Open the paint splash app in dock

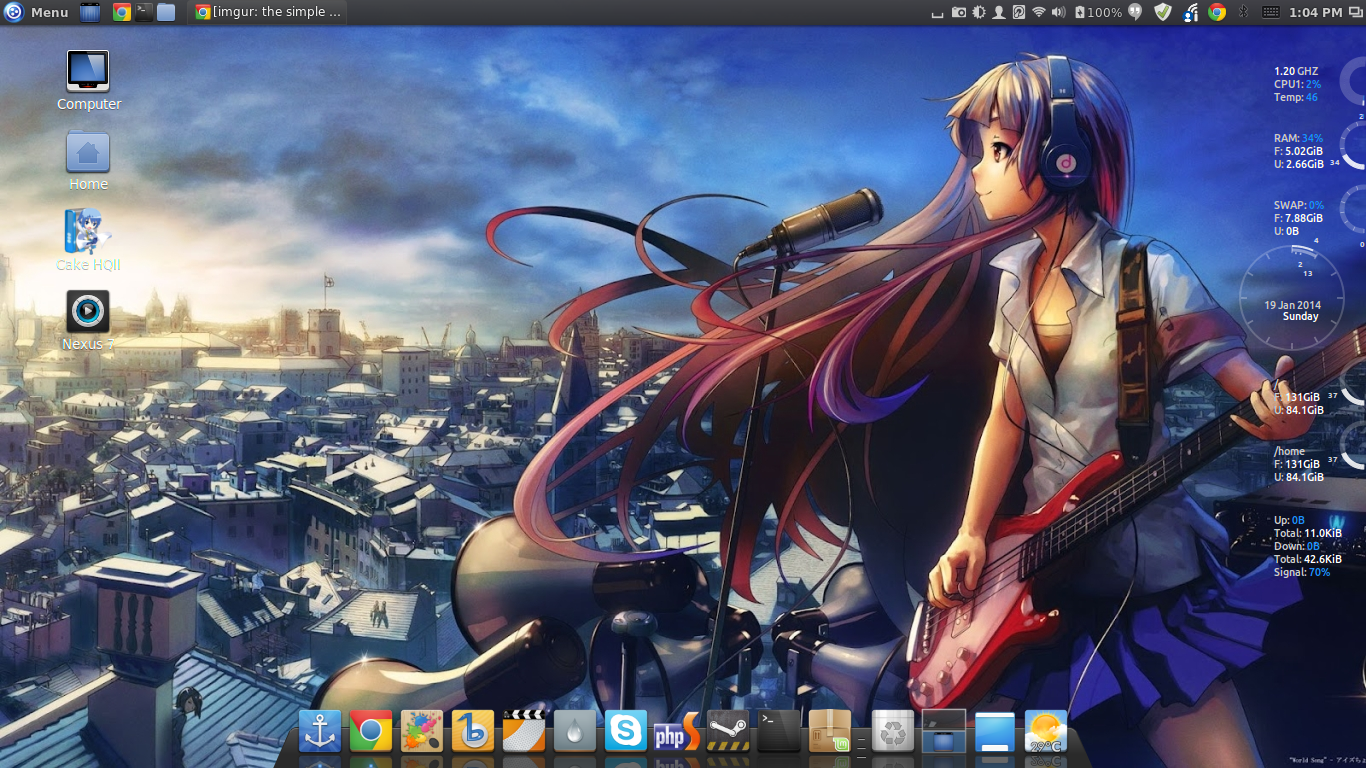point(422,732)
